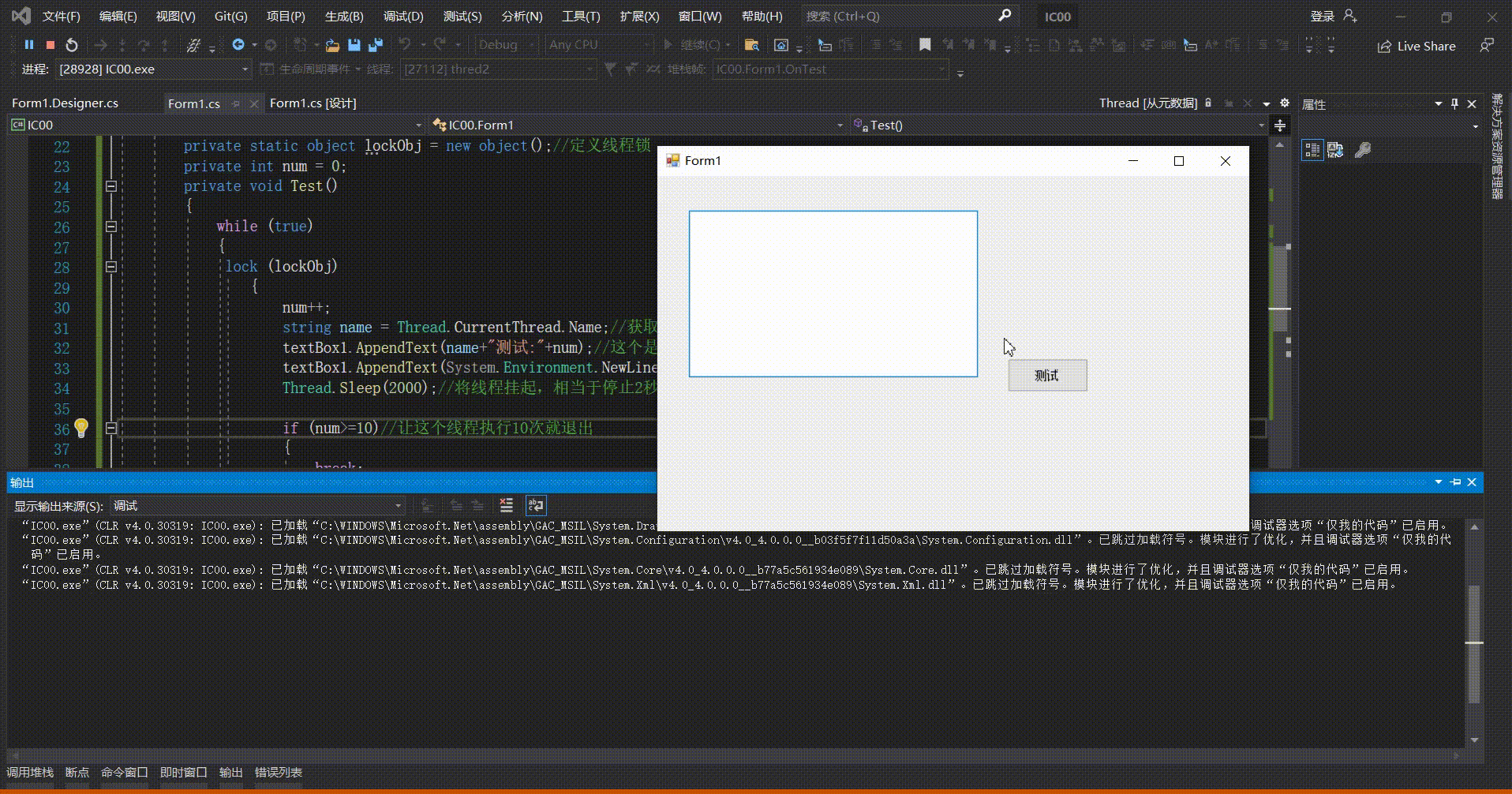
Task: Clear all output with the clear icon
Action: point(507,506)
